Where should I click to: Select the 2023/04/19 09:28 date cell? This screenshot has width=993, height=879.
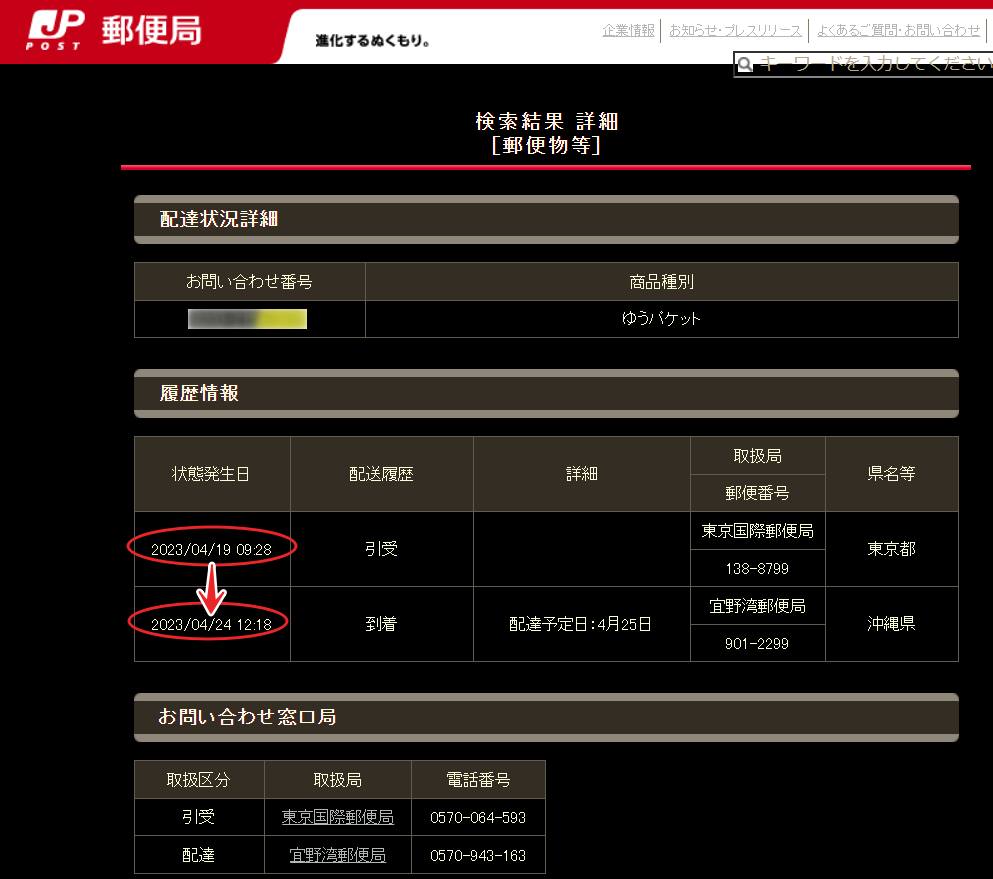(211, 549)
